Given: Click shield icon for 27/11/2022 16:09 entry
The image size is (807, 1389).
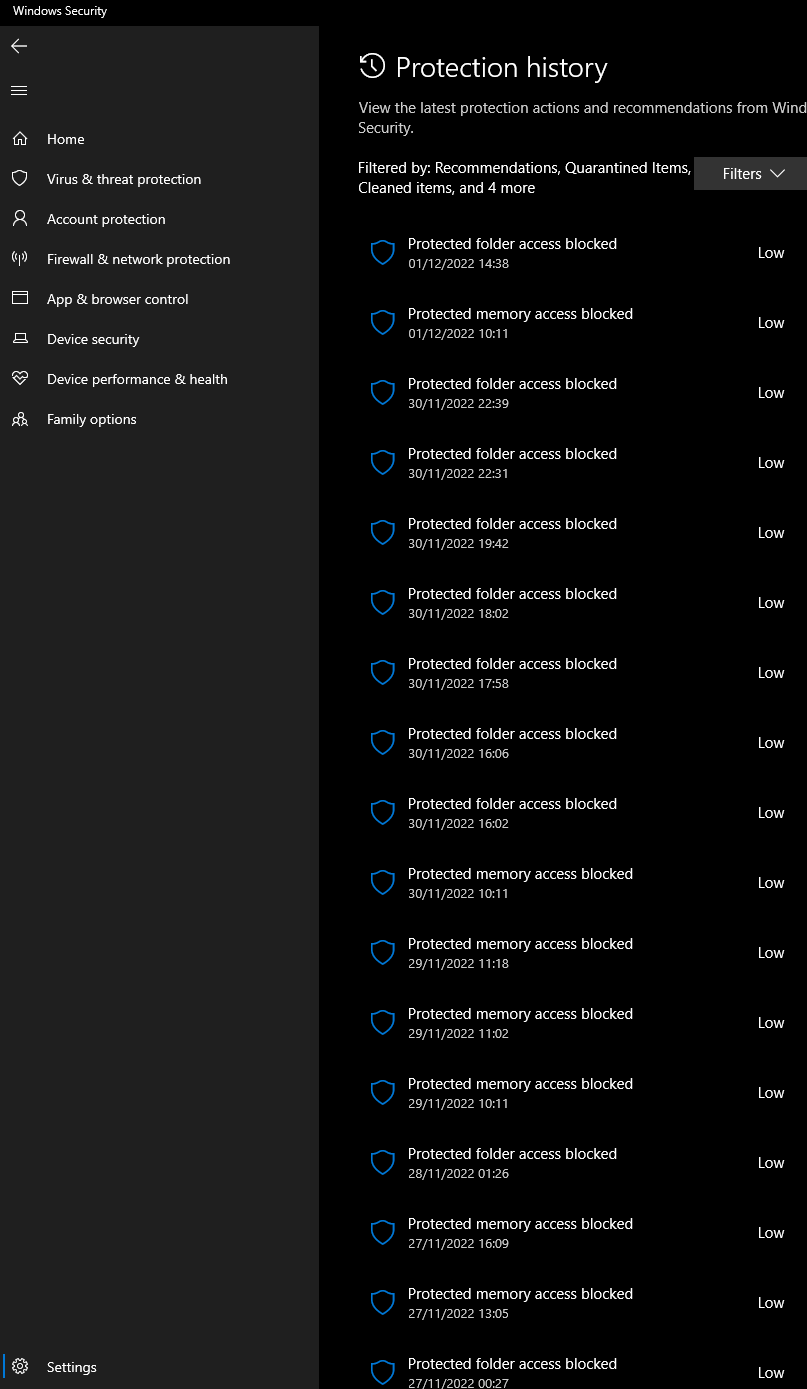Looking at the screenshot, I should 383,1233.
